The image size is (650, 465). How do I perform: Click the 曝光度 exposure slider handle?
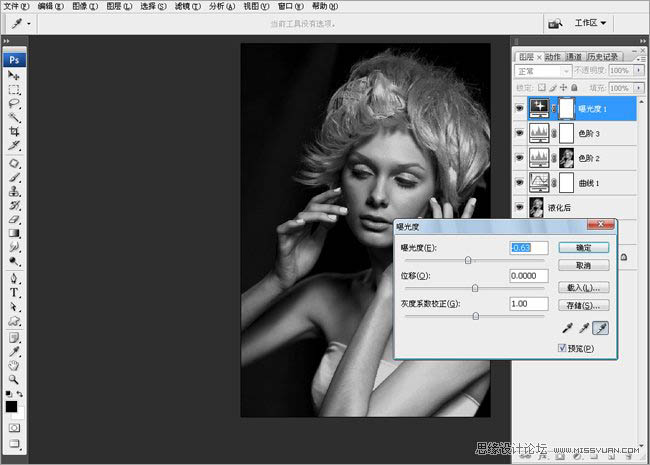pos(469,260)
